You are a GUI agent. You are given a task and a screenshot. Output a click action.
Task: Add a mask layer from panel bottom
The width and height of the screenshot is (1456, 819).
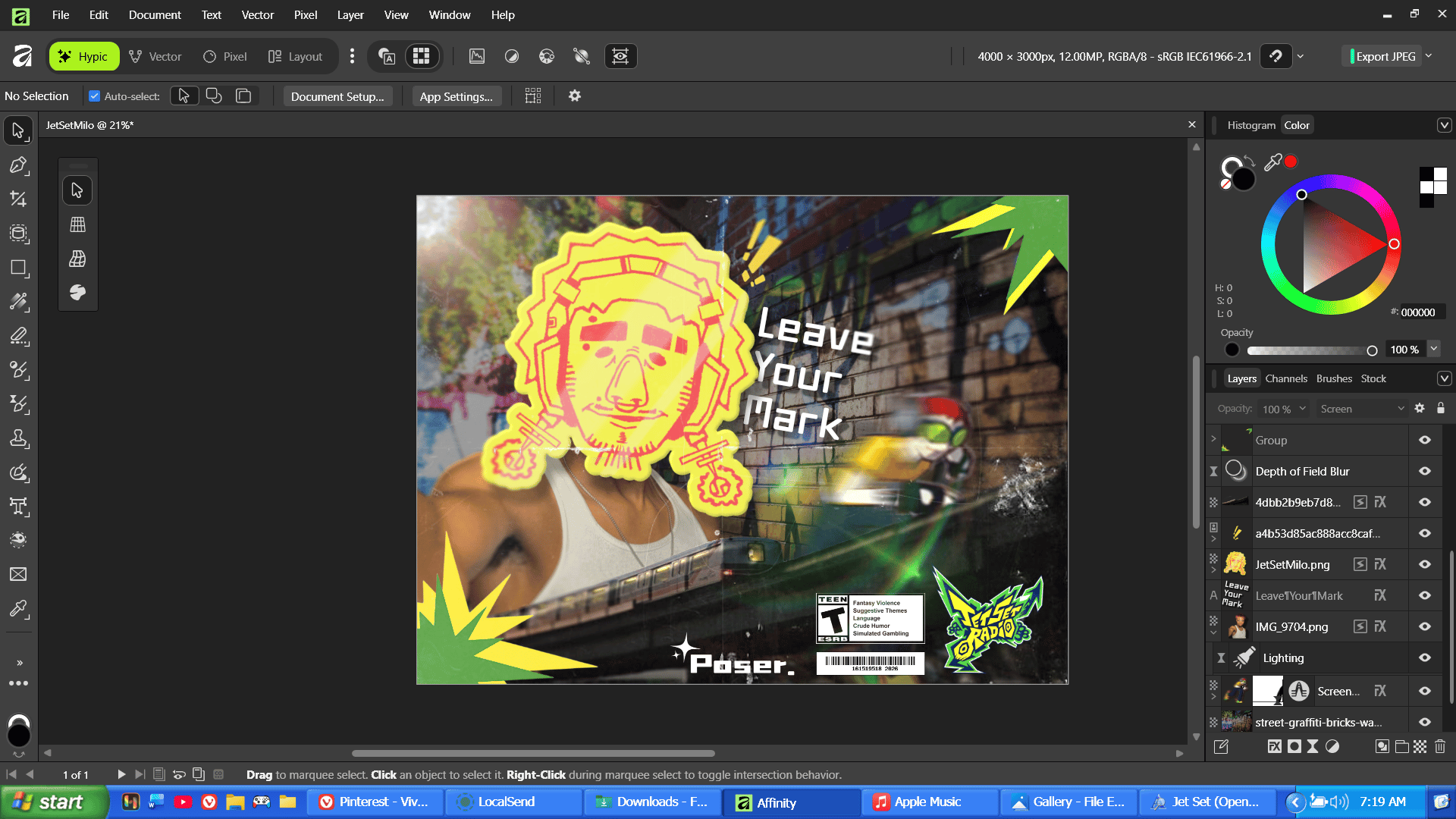pos(1294,747)
